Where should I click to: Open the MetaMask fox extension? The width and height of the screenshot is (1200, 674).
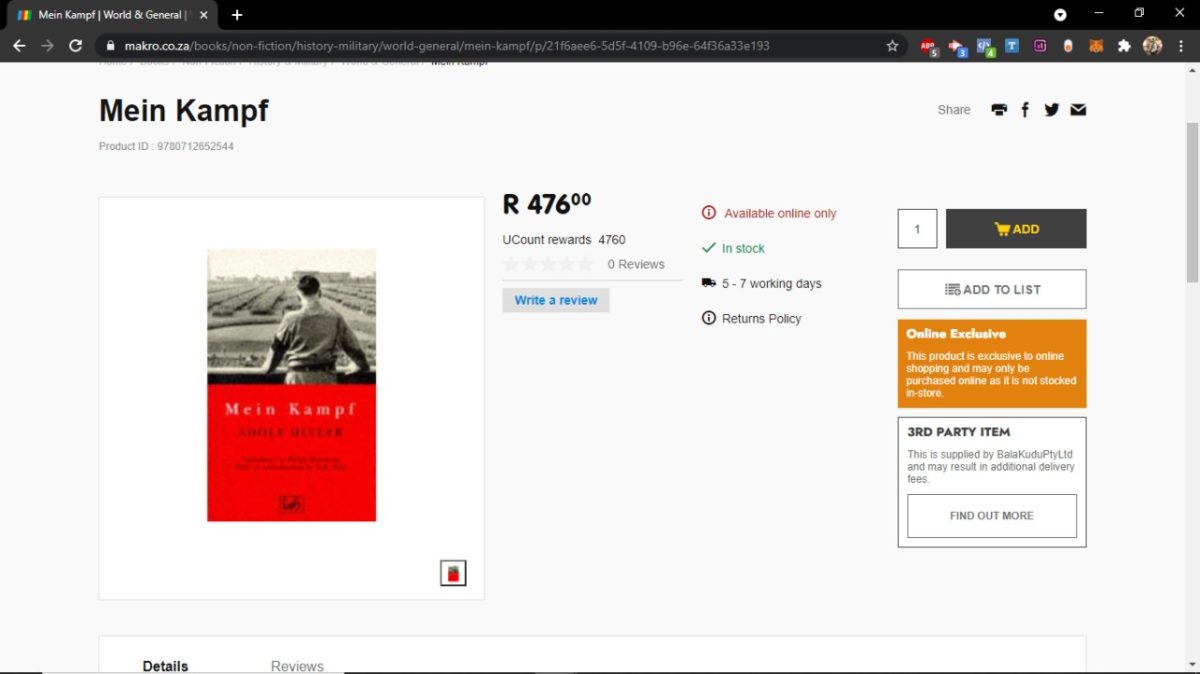pyautogui.click(x=1096, y=46)
